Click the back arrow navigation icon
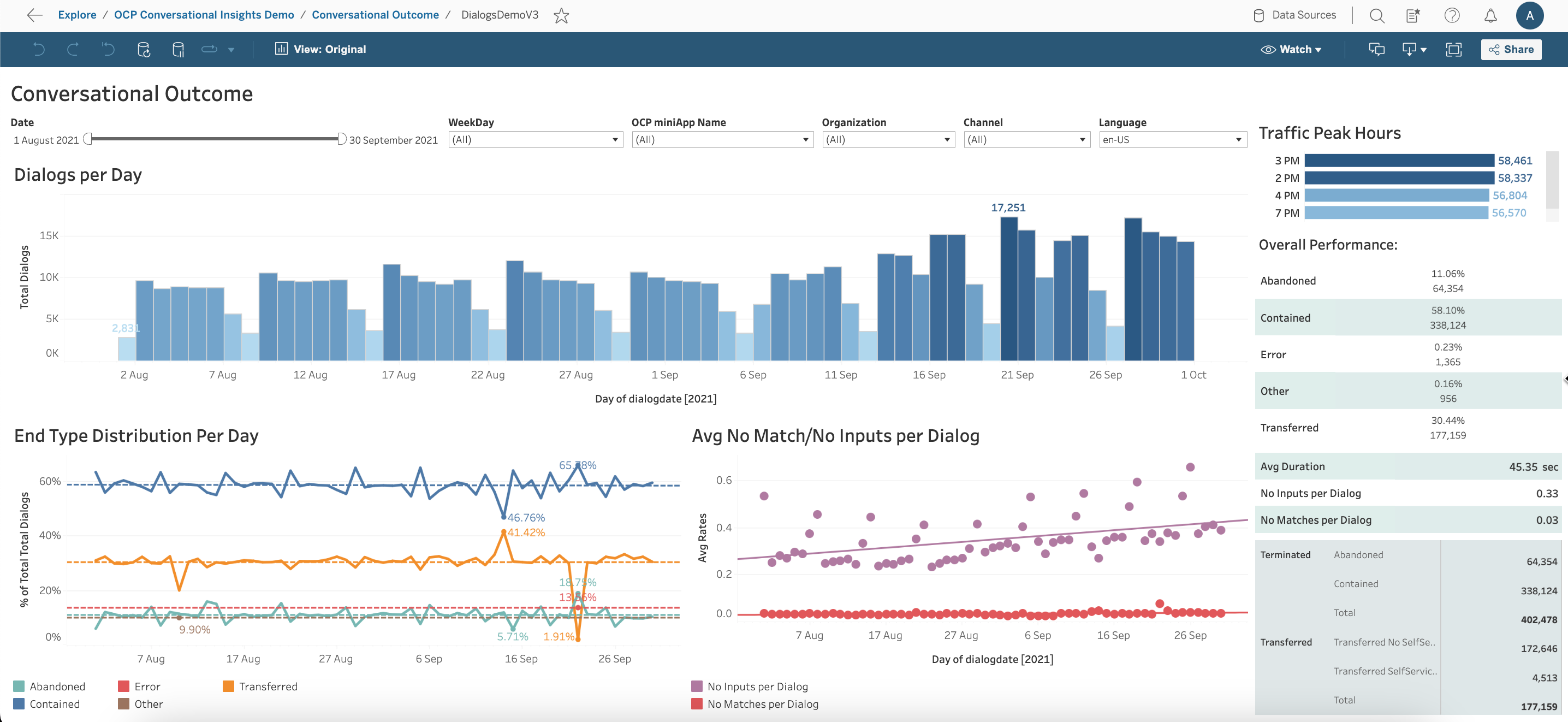1568x722 pixels. [x=35, y=15]
